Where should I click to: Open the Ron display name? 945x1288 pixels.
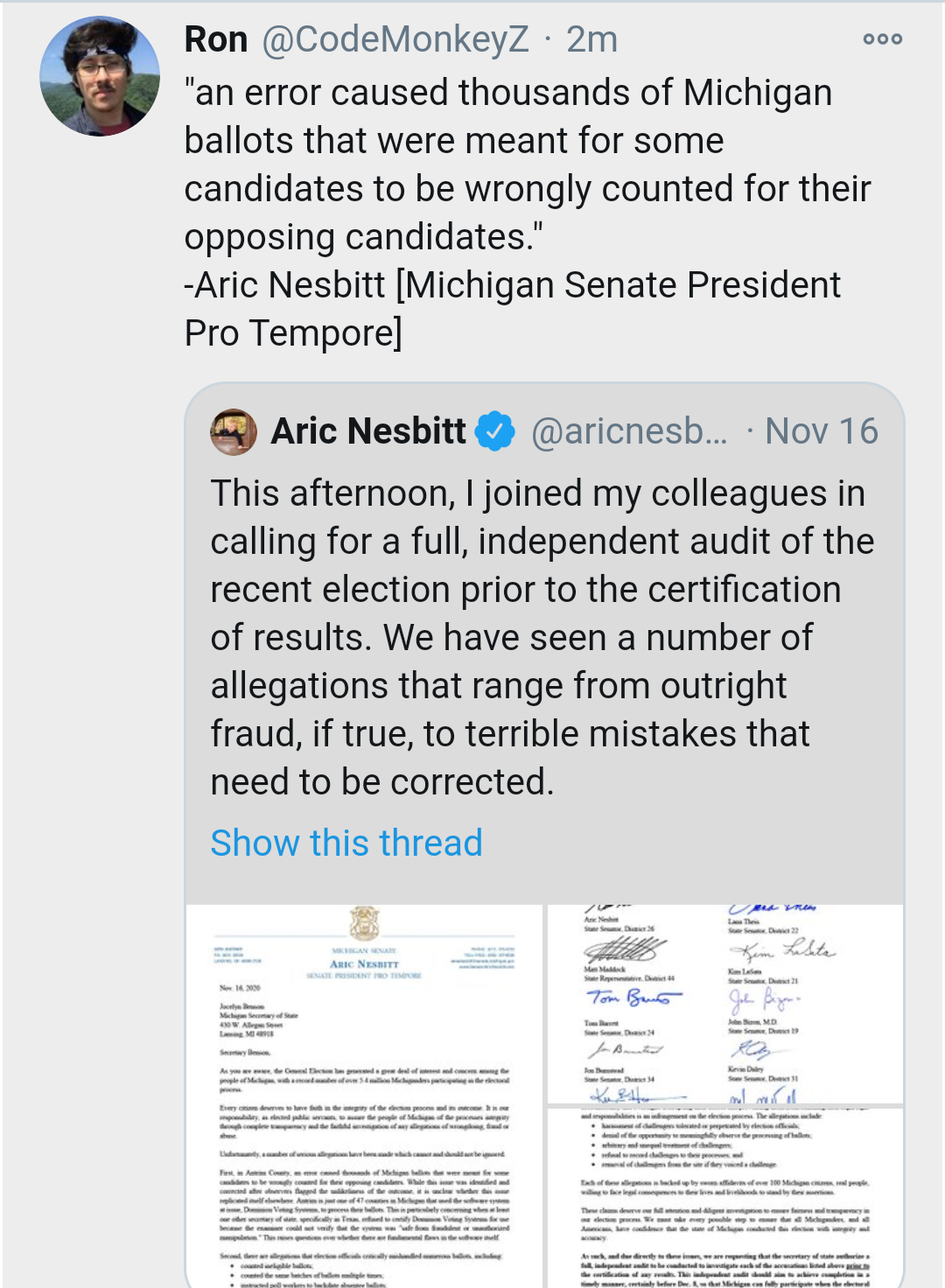[216, 39]
